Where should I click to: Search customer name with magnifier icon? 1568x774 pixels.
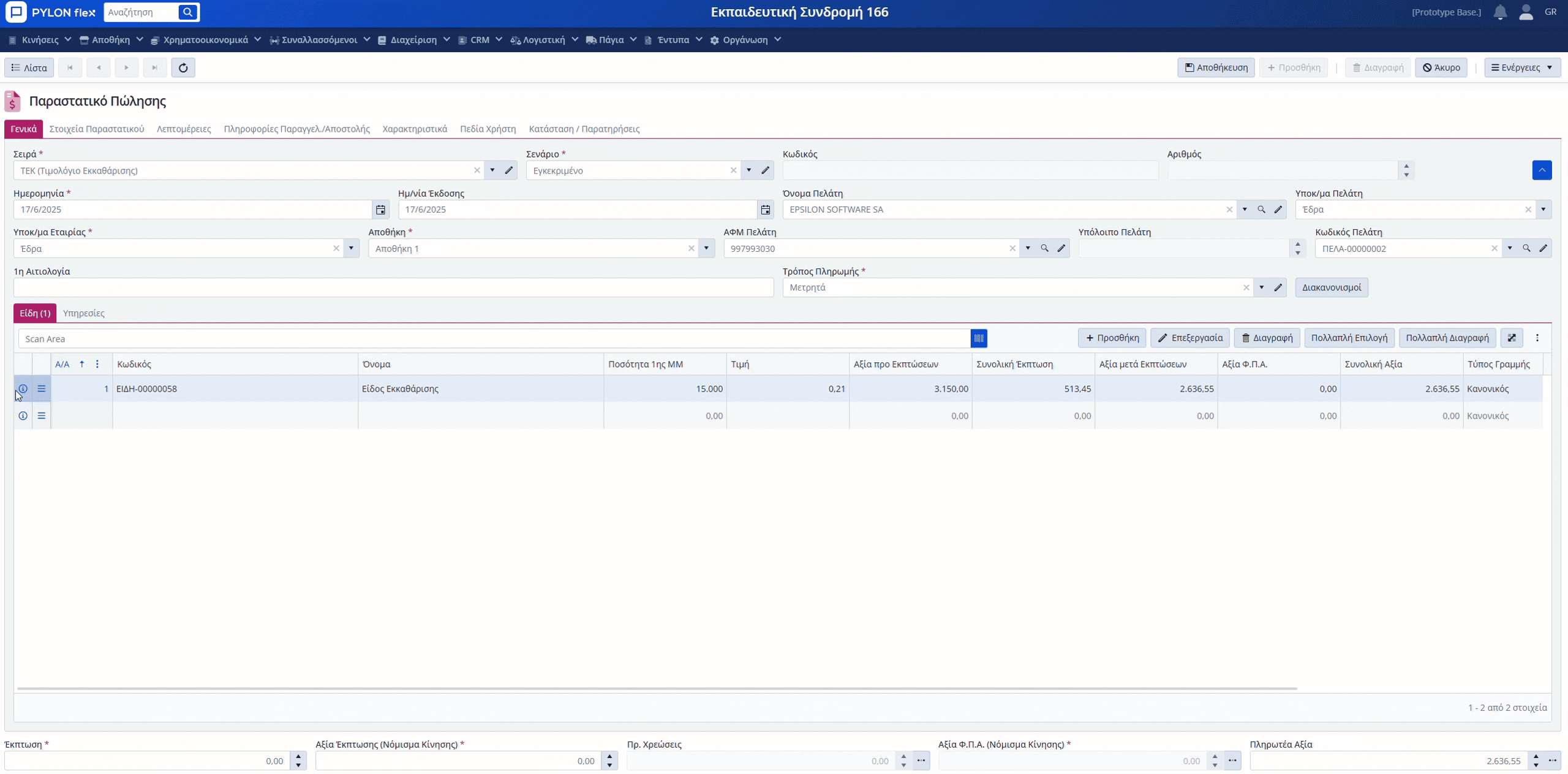coord(1261,210)
